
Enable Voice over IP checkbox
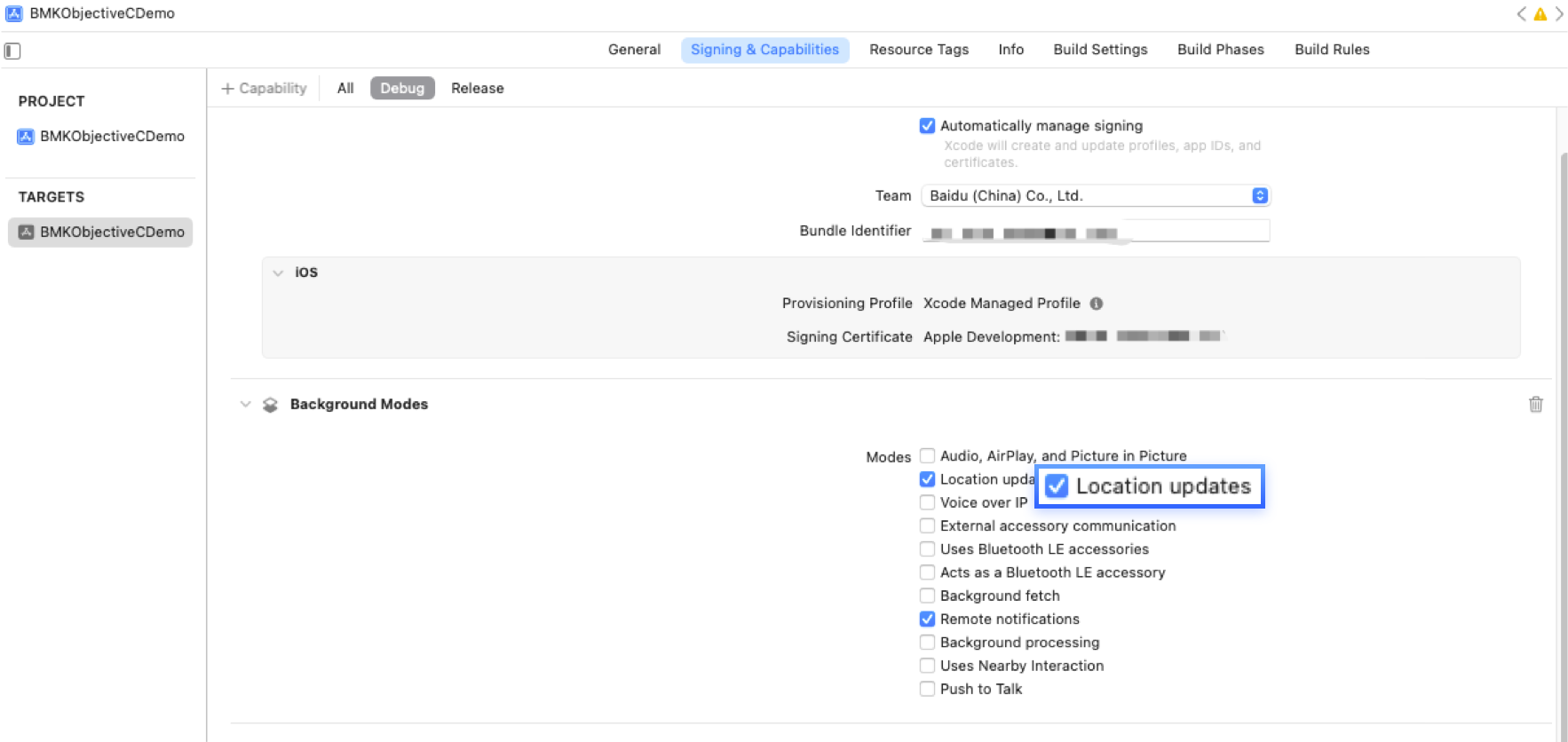point(927,502)
